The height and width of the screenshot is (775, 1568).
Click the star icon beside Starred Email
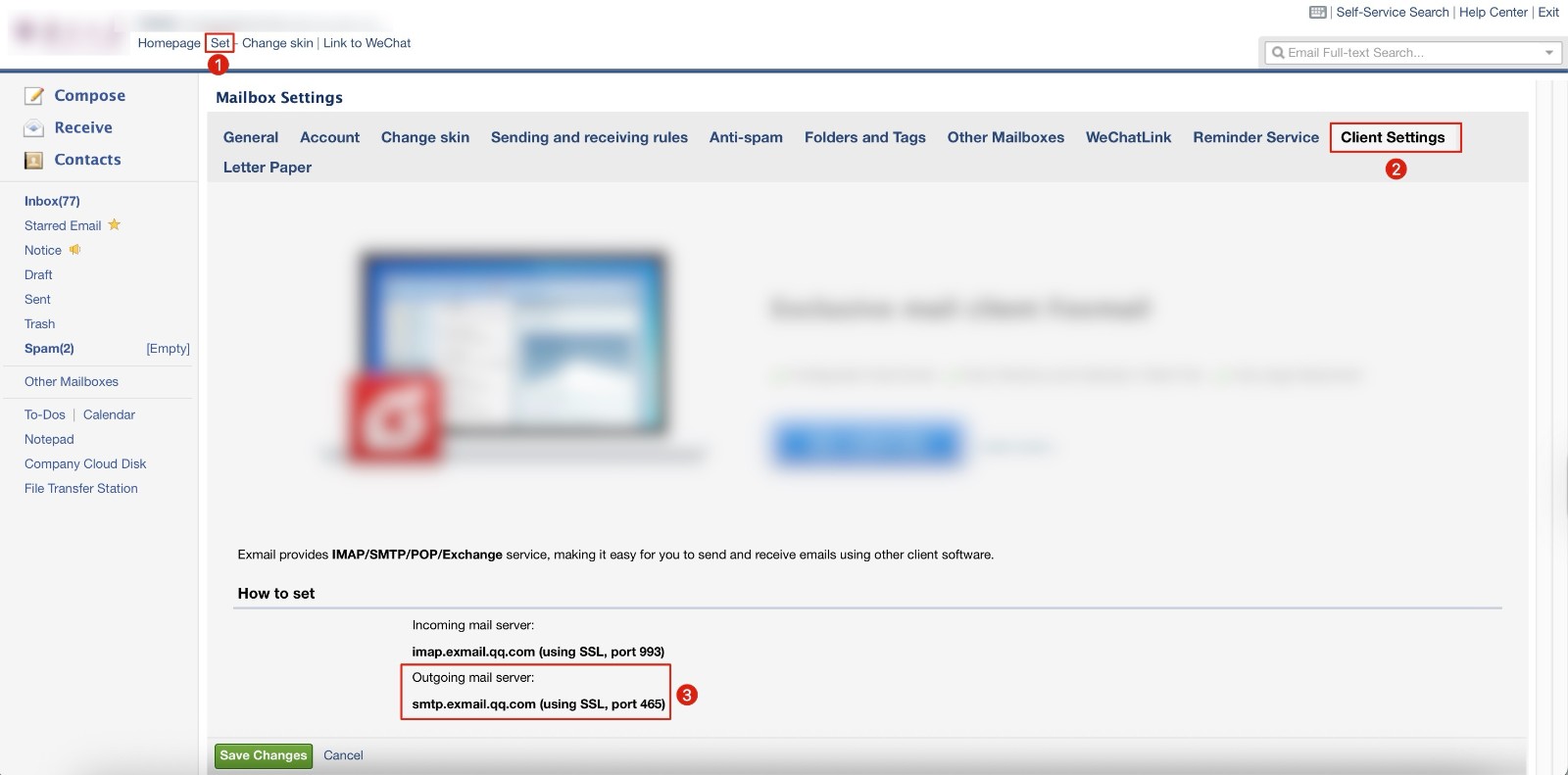click(x=115, y=224)
